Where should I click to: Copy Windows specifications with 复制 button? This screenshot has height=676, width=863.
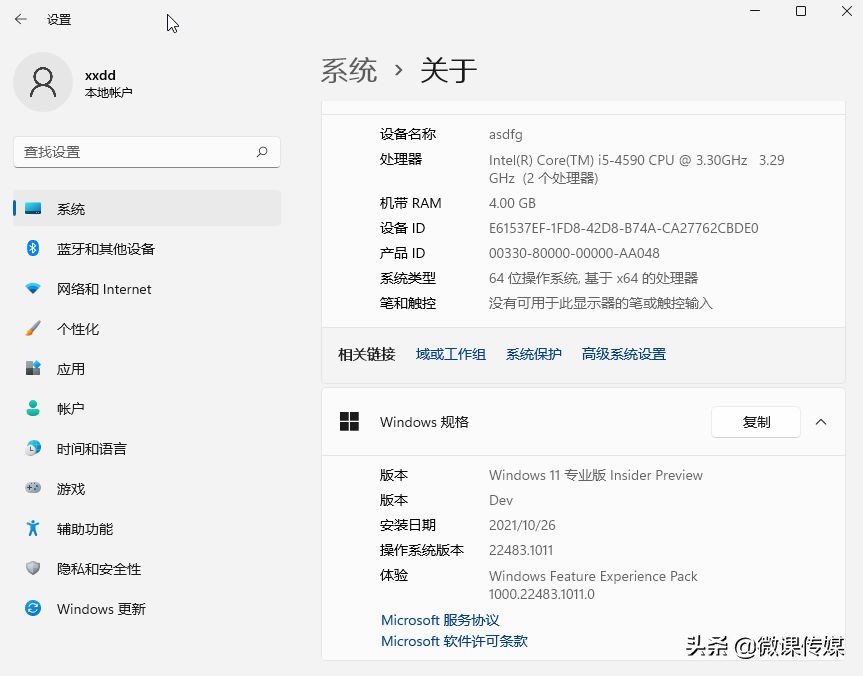(x=755, y=422)
